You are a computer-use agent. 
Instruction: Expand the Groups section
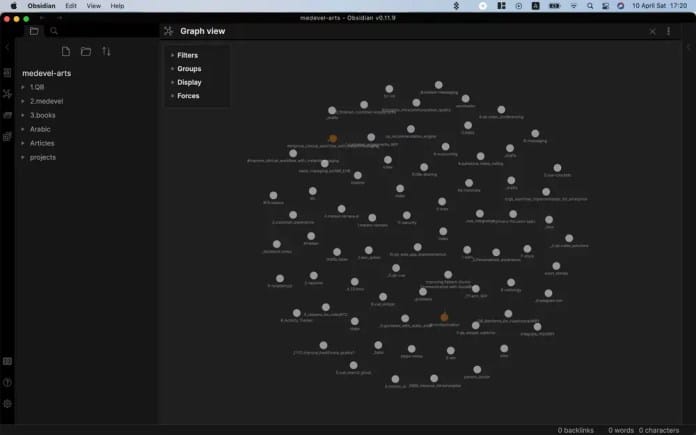188,69
